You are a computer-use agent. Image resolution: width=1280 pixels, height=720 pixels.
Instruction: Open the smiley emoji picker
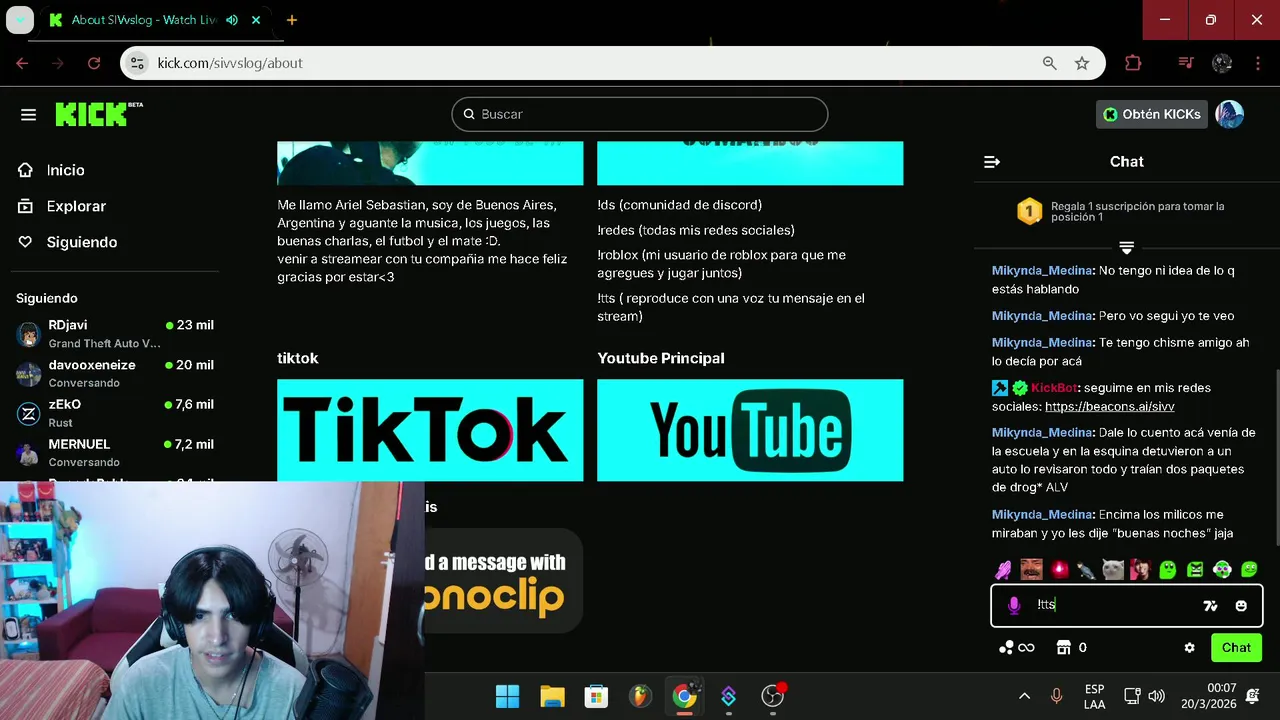(1241, 605)
